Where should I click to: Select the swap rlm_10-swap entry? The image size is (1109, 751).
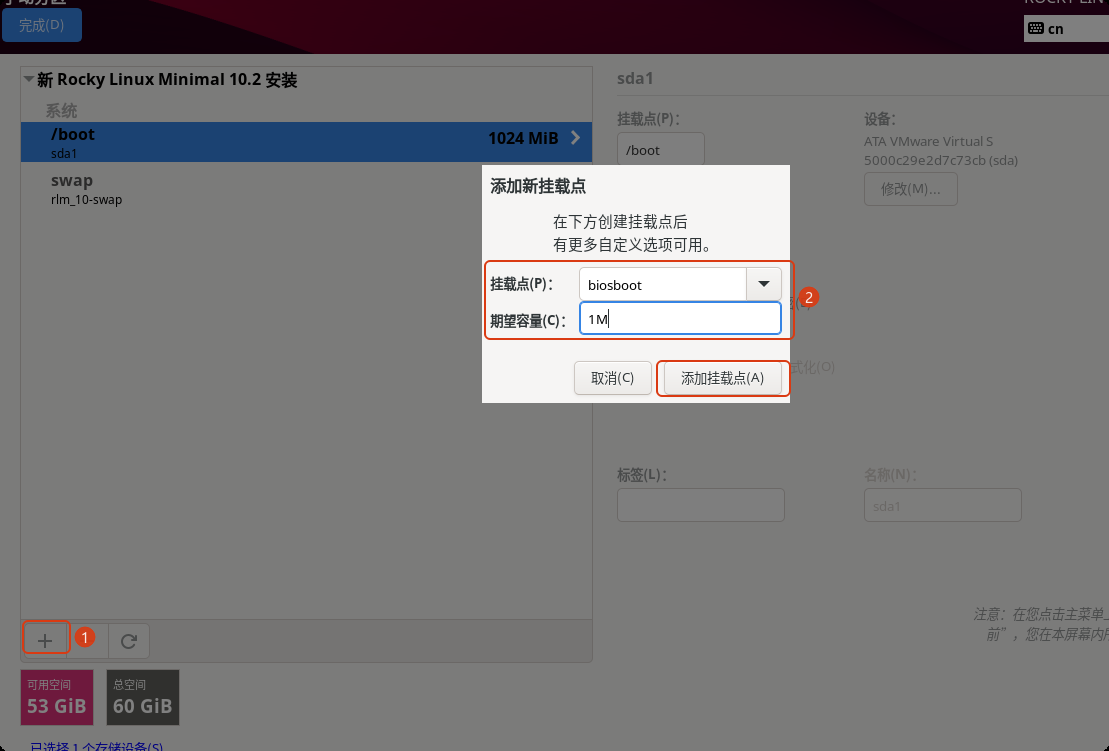(x=306, y=190)
